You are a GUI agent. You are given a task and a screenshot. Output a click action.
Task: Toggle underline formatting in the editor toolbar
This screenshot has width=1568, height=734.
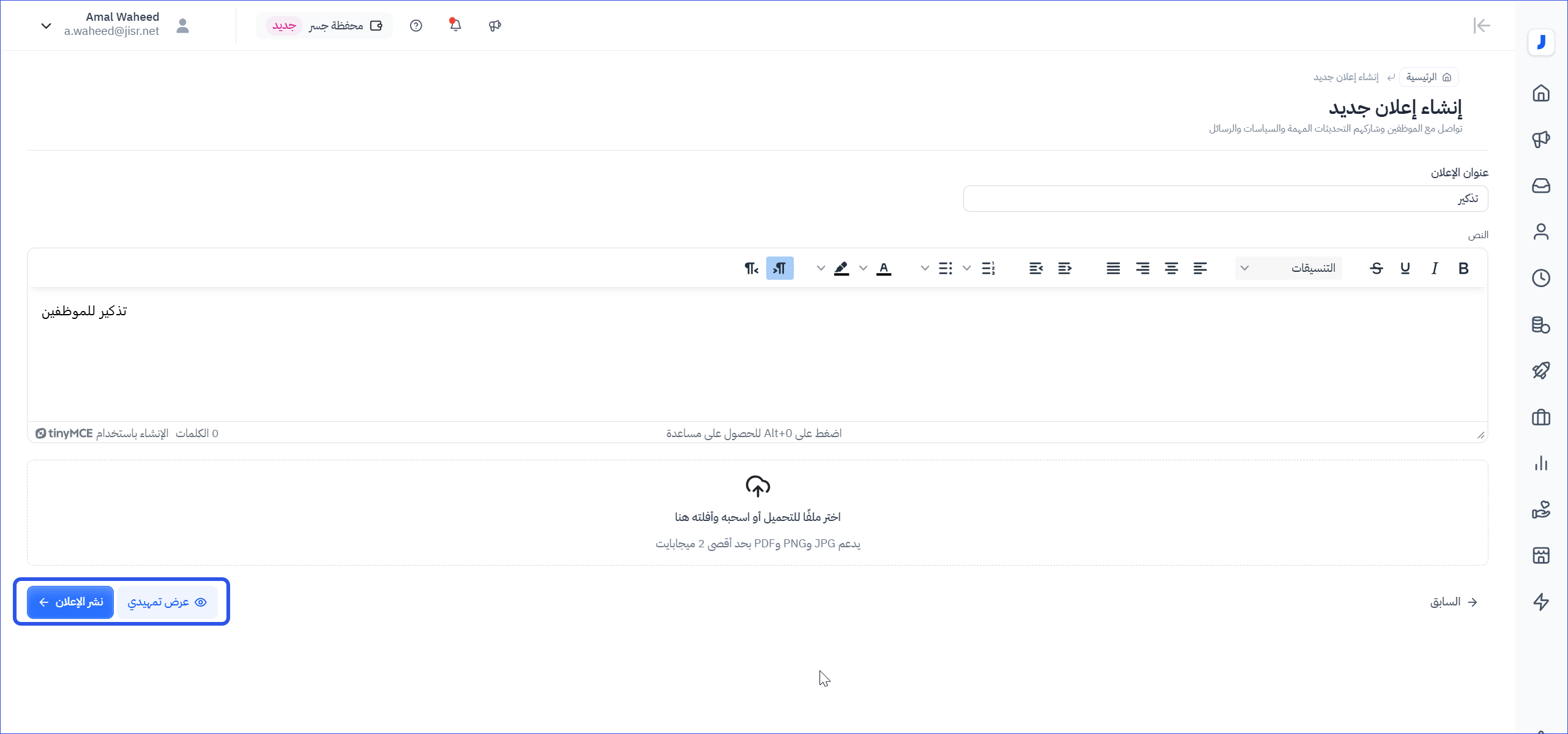point(1405,268)
